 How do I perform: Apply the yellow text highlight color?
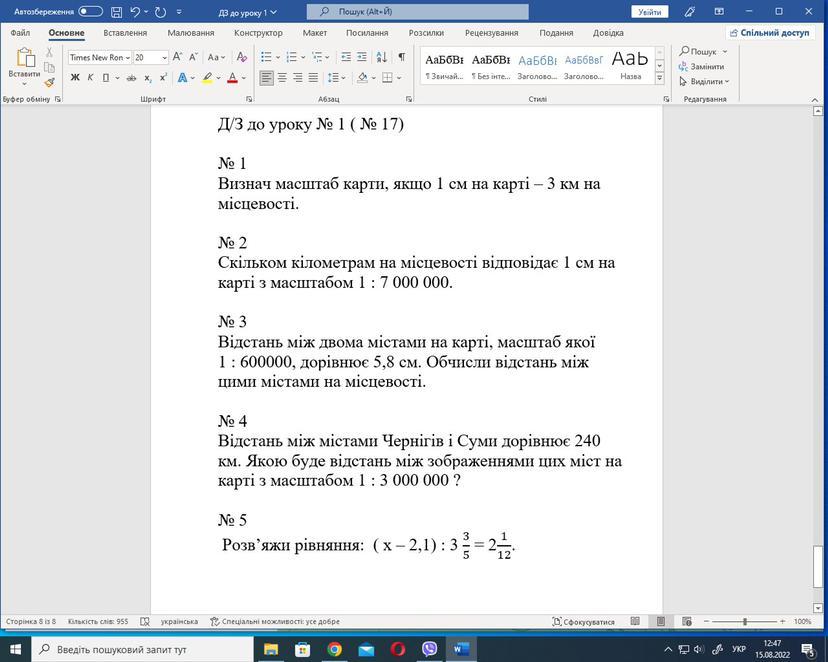[208, 78]
